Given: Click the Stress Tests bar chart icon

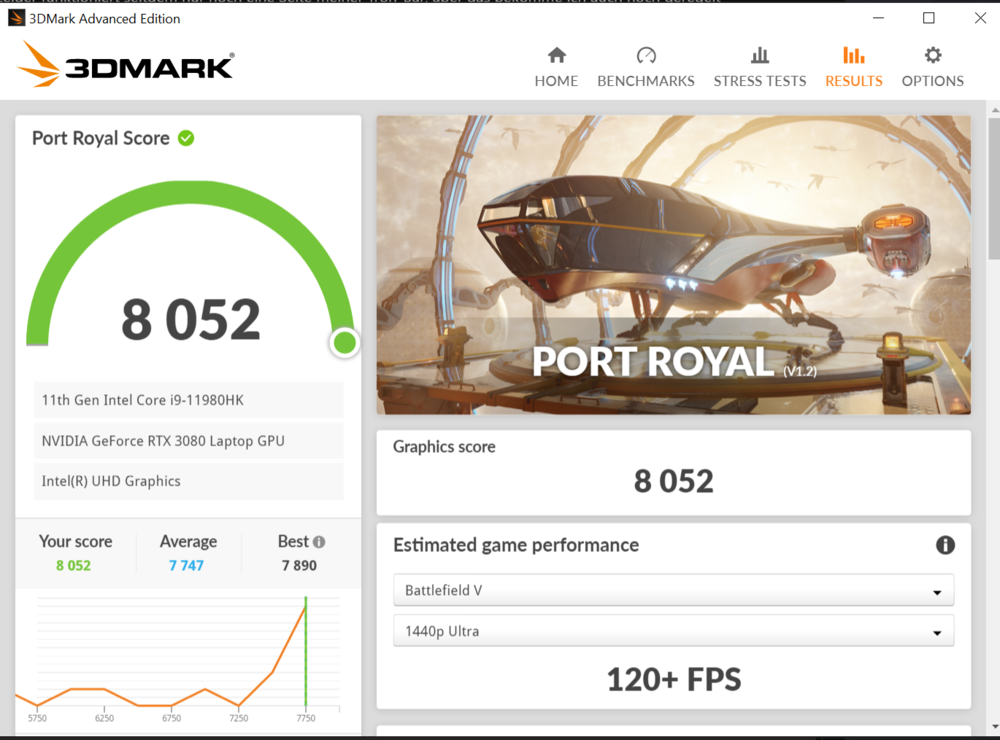Looking at the screenshot, I should pyautogui.click(x=760, y=55).
